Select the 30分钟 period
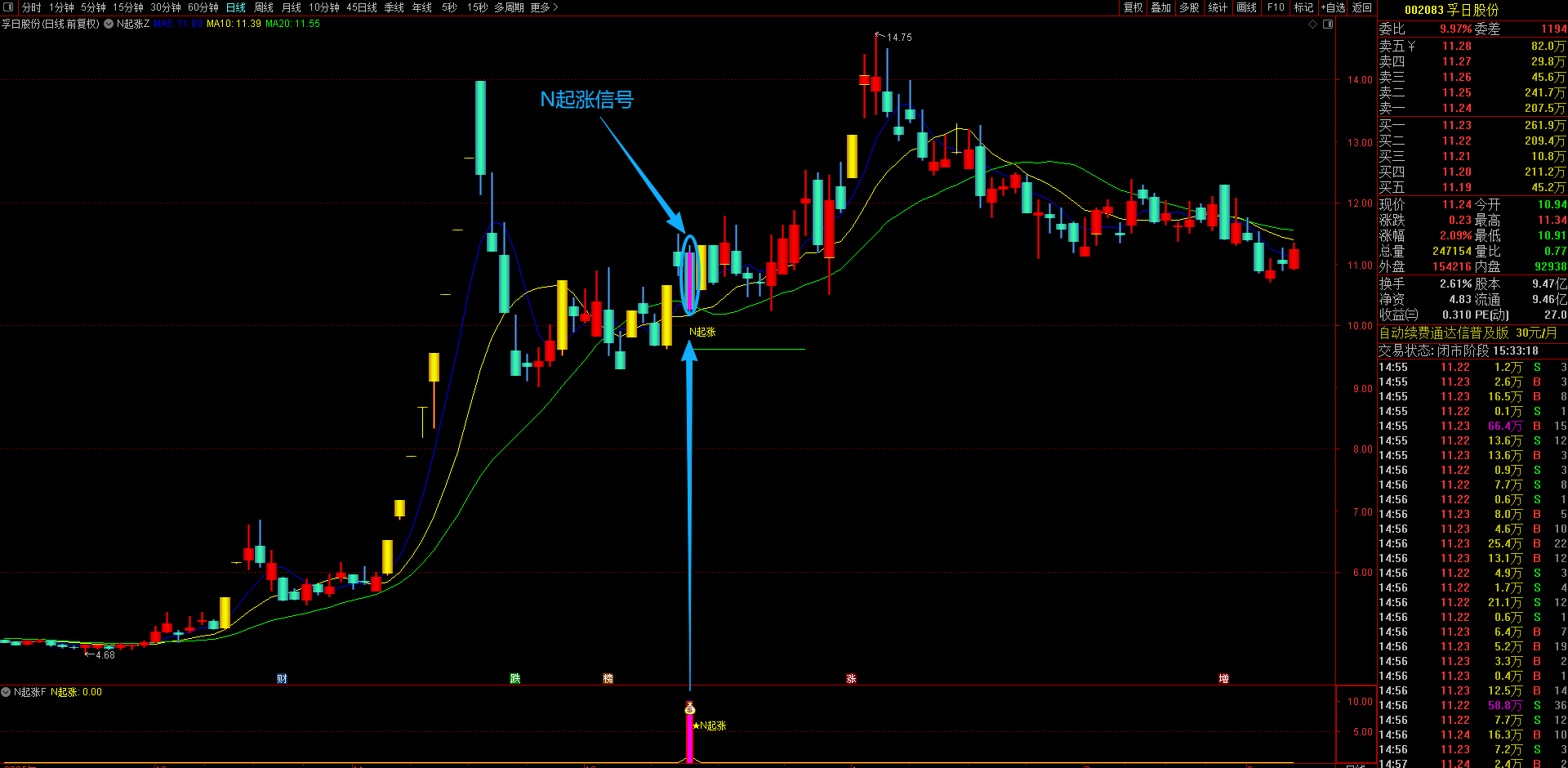This screenshot has width=1568, height=768. 166,7
